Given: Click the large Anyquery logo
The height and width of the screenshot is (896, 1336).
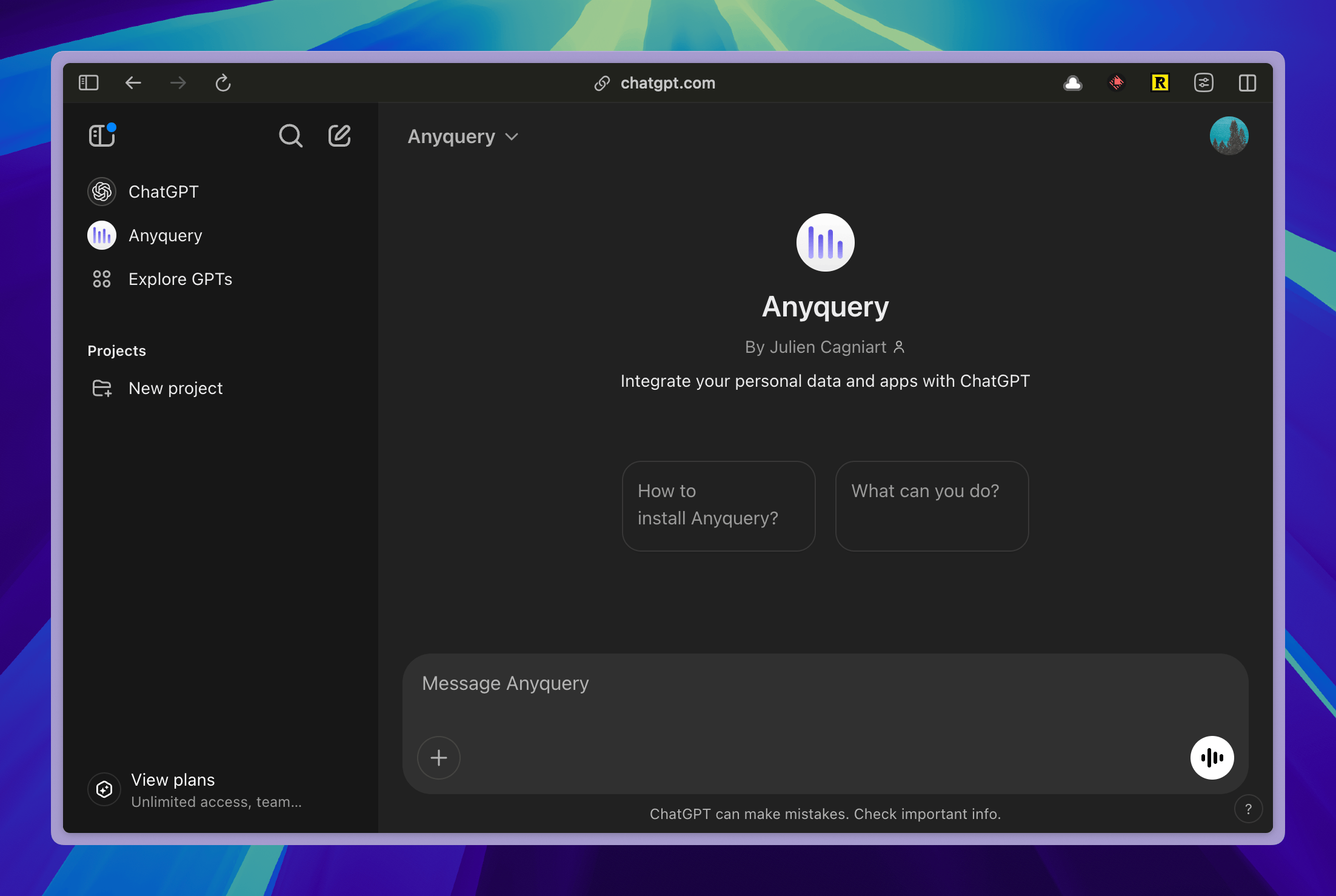Looking at the screenshot, I should click(825, 242).
